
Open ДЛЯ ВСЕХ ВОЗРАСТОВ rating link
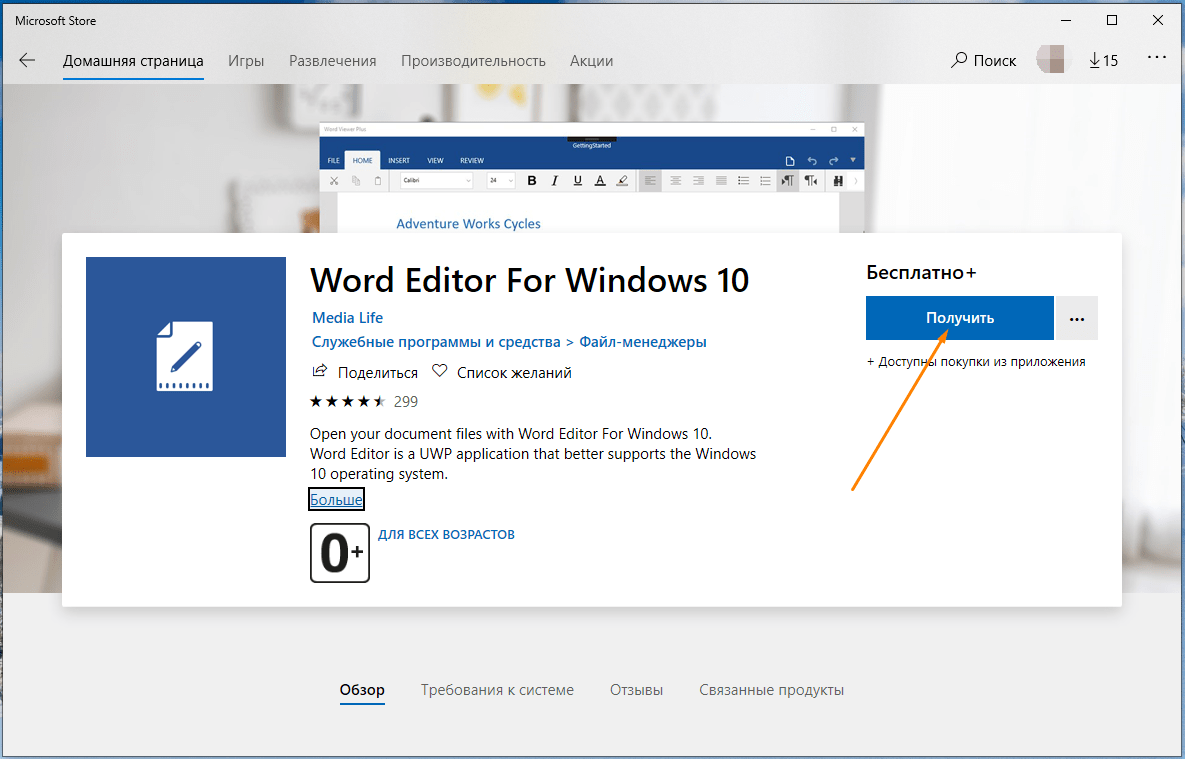pos(447,534)
